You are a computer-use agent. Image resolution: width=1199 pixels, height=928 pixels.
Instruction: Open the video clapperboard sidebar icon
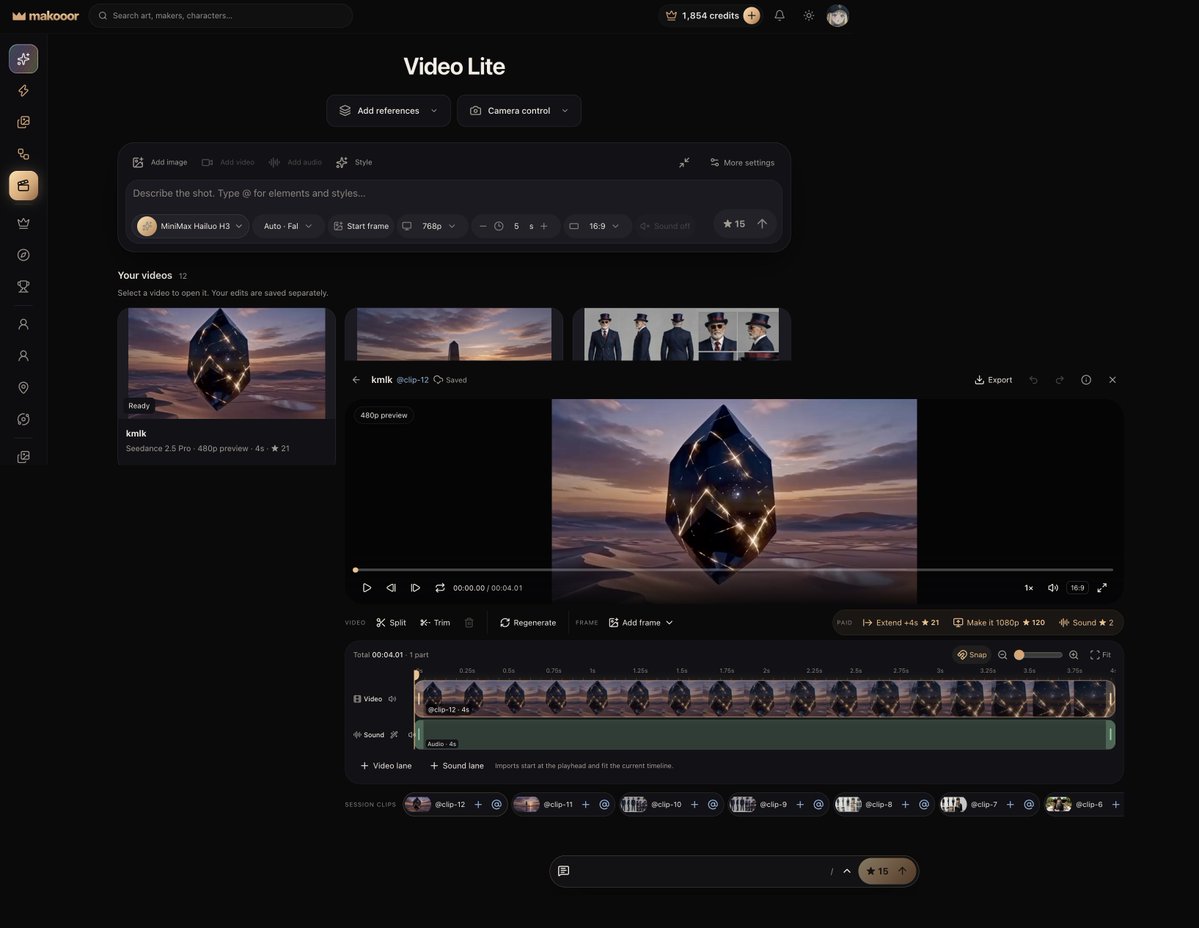tap(24, 186)
